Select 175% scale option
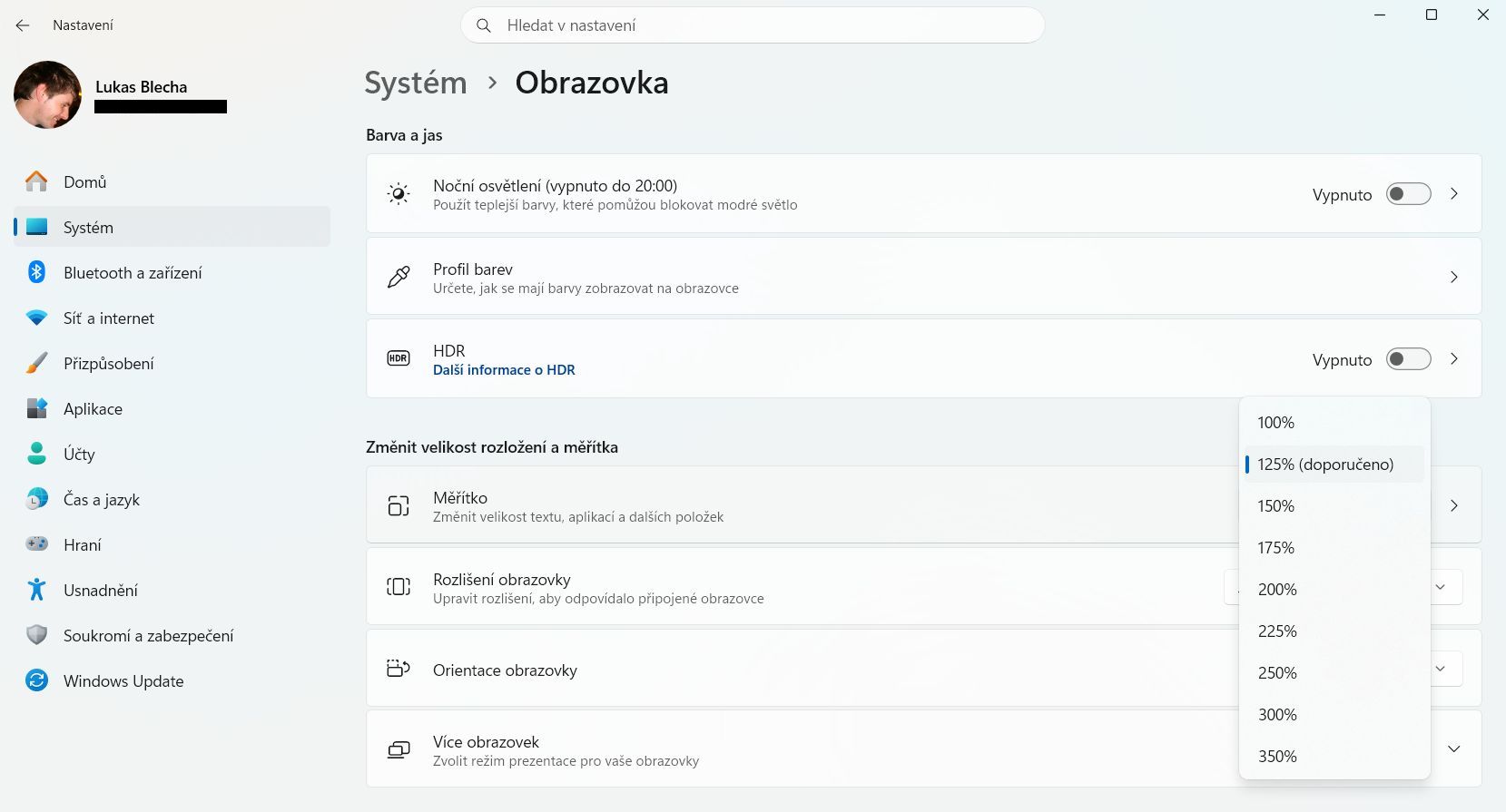1506x812 pixels. (x=1334, y=548)
